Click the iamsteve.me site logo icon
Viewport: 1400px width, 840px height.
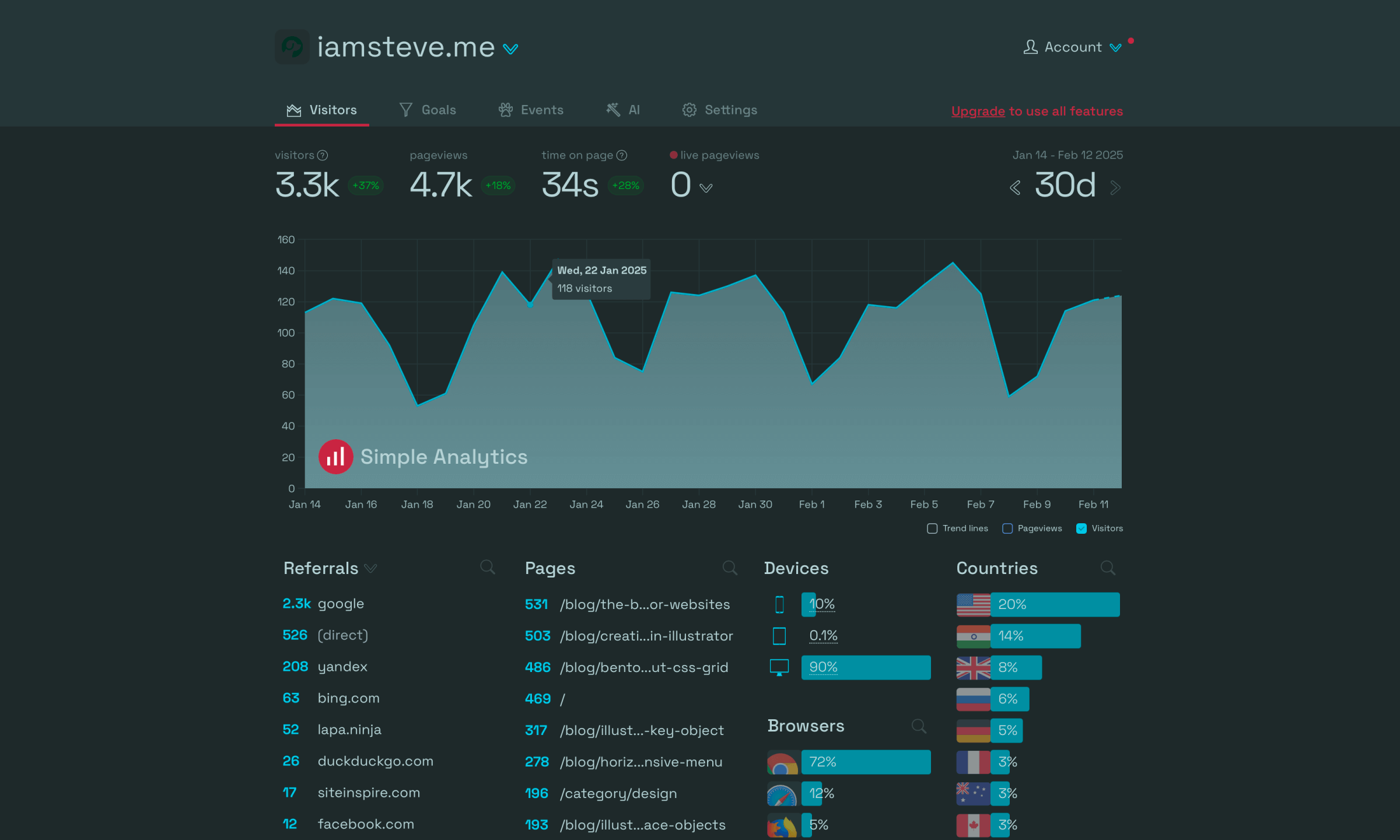[292, 47]
